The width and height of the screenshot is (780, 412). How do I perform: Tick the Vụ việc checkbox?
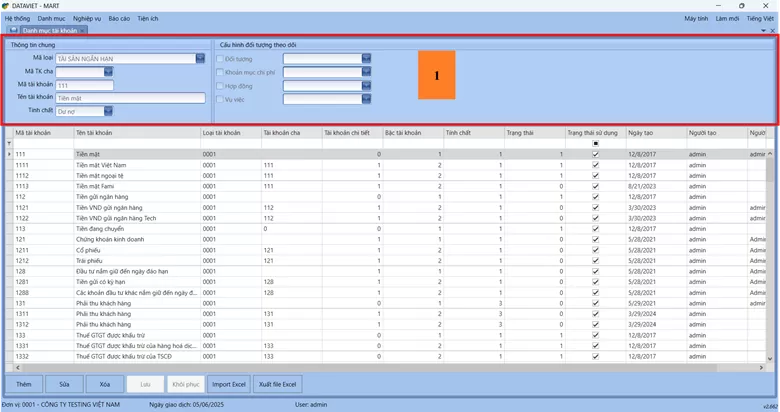pyautogui.click(x=220, y=99)
